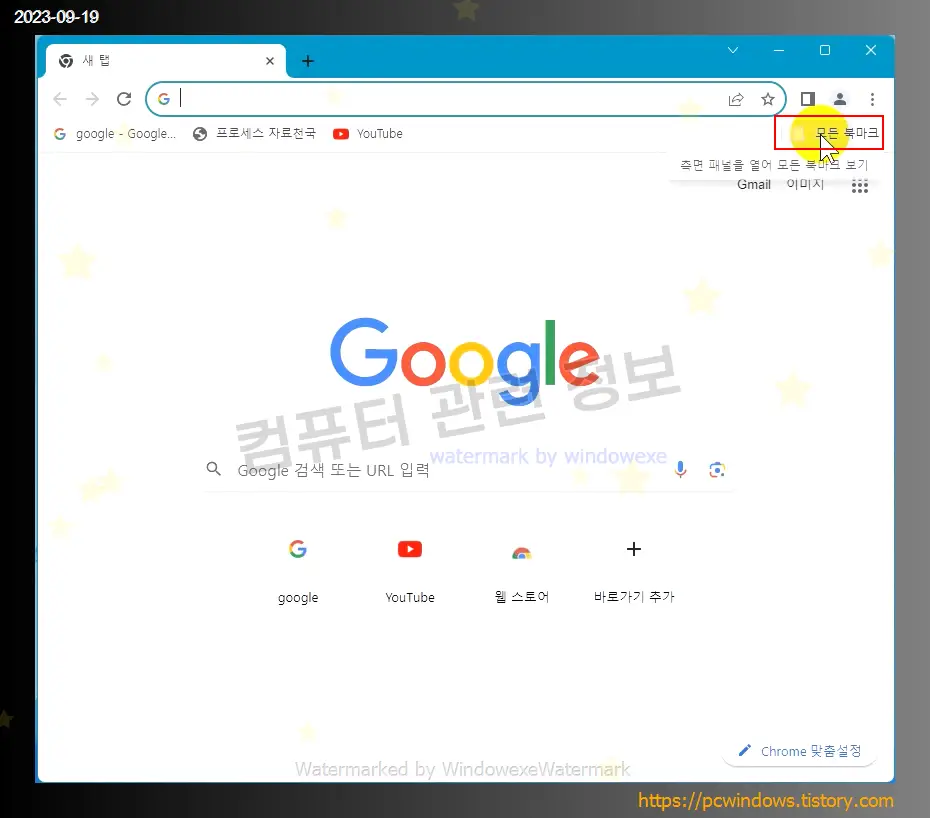Bookmark this tab with star icon
This screenshot has width=930, height=818.
point(767,99)
